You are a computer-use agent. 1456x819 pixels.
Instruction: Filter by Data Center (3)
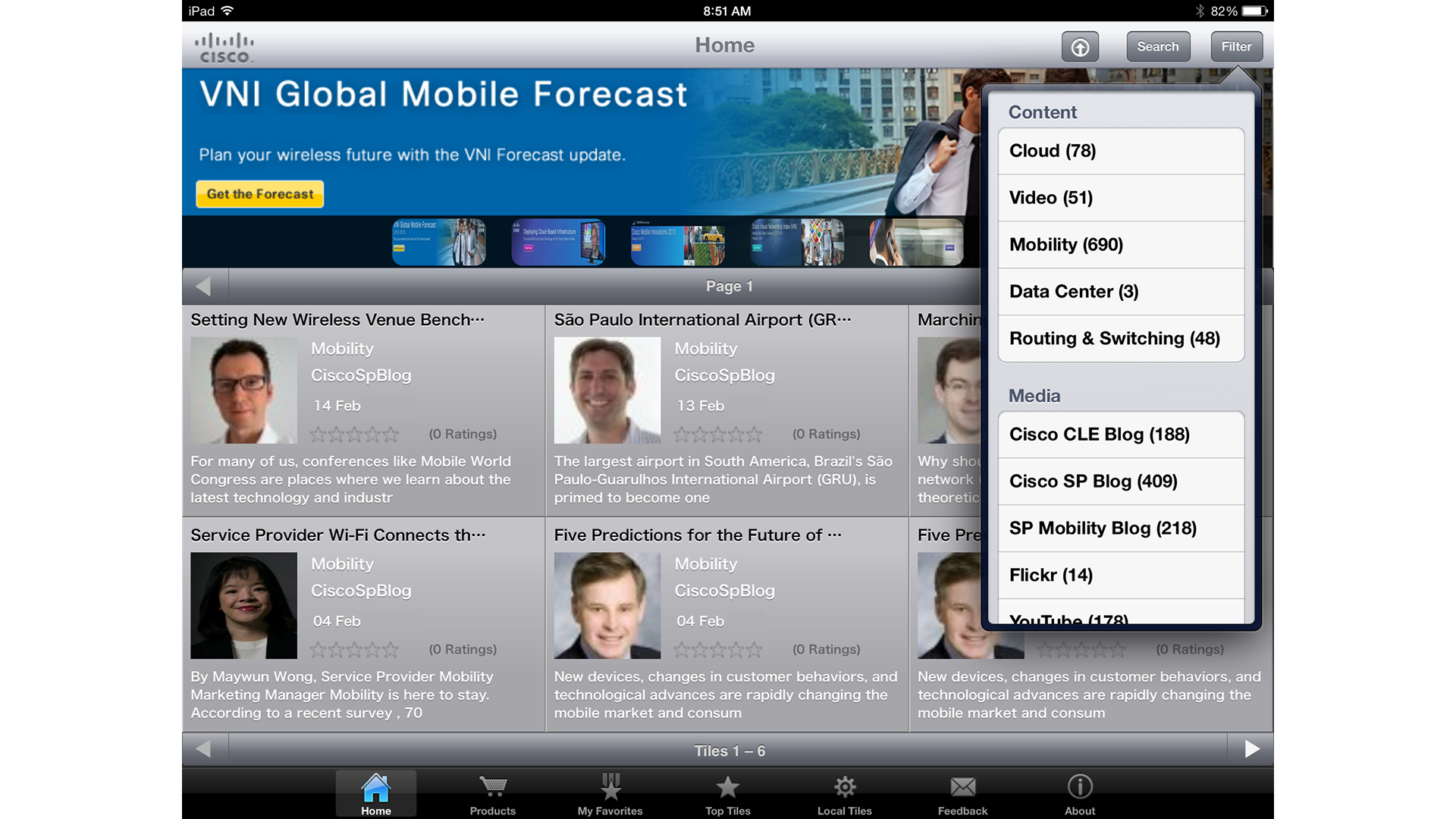click(1121, 292)
